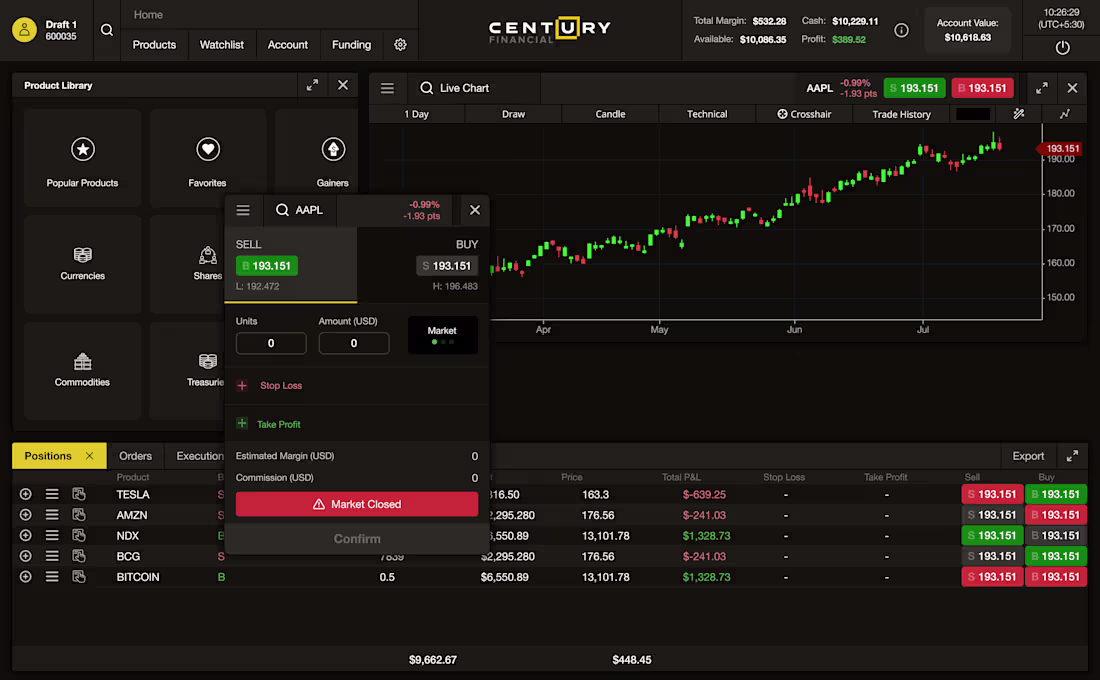The height and width of the screenshot is (680, 1100).
Task: Click the red B 193.151 in chart header
Action: pyautogui.click(x=982, y=88)
